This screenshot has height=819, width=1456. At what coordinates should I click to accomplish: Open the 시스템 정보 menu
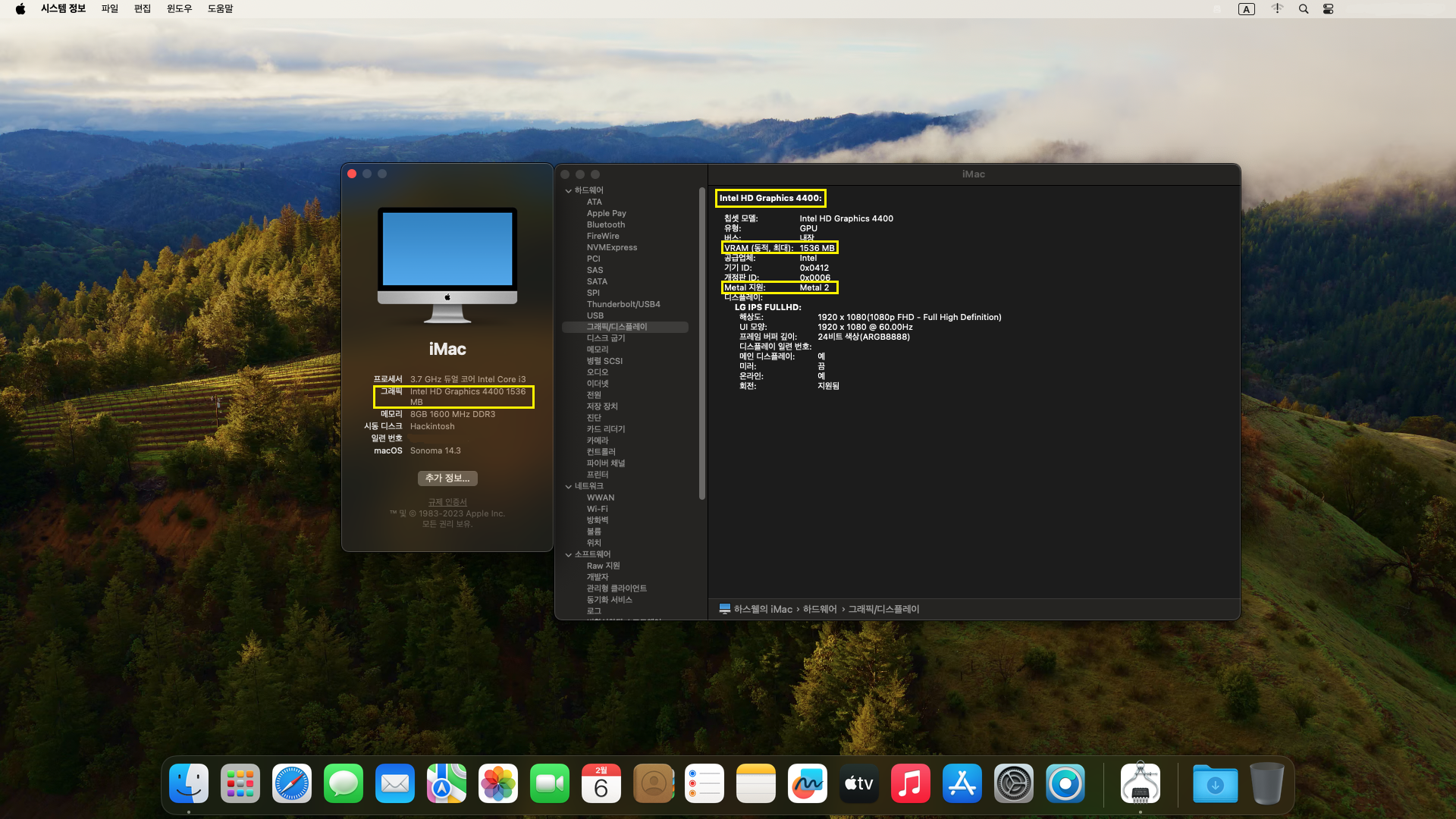click(x=63, y=9)
